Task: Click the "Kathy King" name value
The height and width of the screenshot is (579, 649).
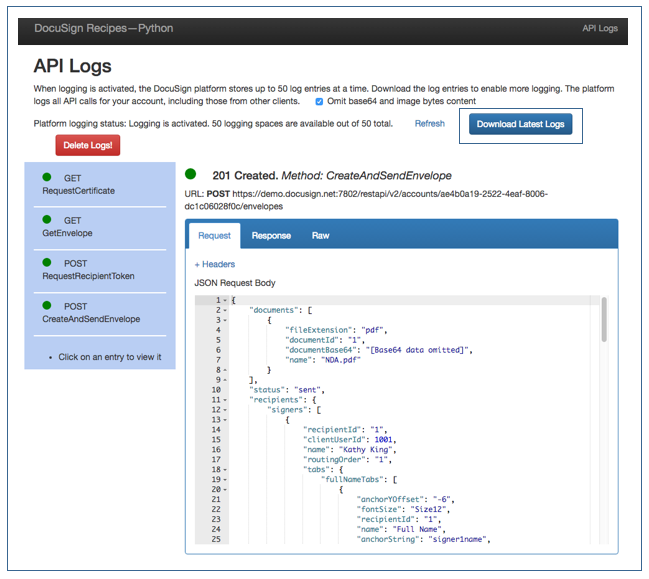Action: click(x=365, y=450)
